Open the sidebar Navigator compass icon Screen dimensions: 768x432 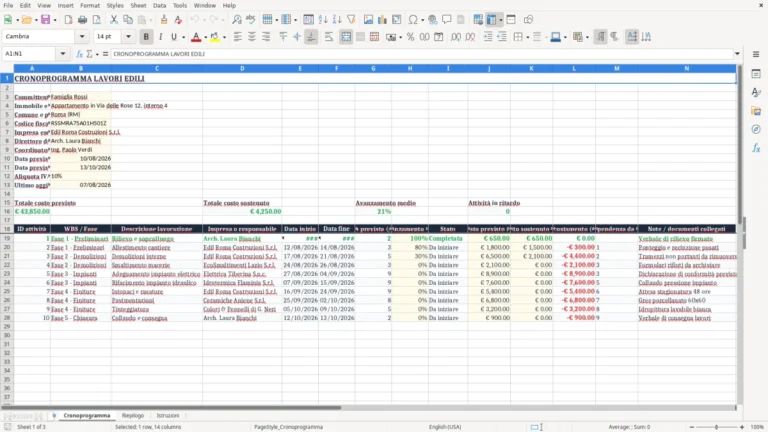[756, 129]
